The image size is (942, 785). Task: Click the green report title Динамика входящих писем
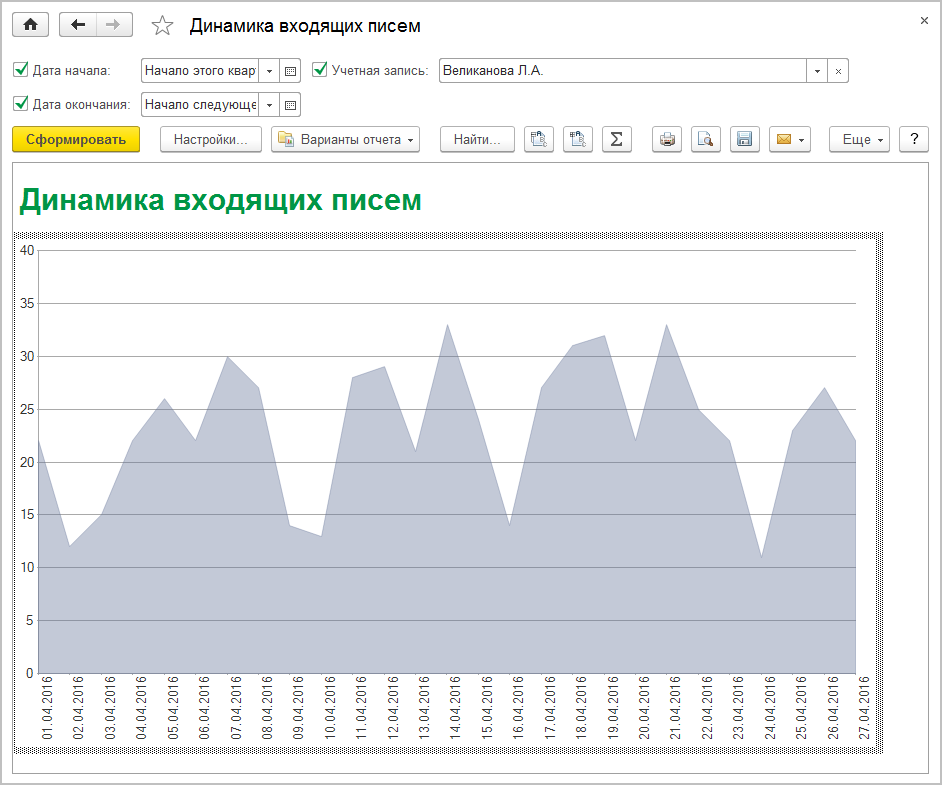pyautogui.click(x=220, y=200)
